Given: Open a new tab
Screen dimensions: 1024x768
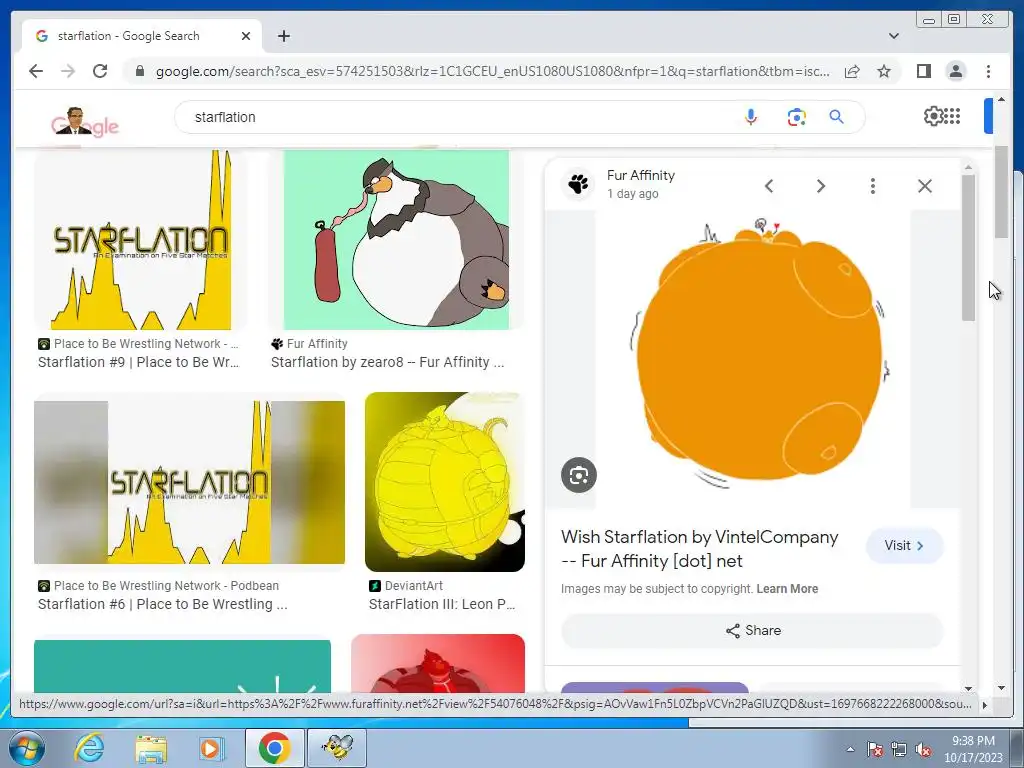Looking at the screenshot, I should 283,36.
